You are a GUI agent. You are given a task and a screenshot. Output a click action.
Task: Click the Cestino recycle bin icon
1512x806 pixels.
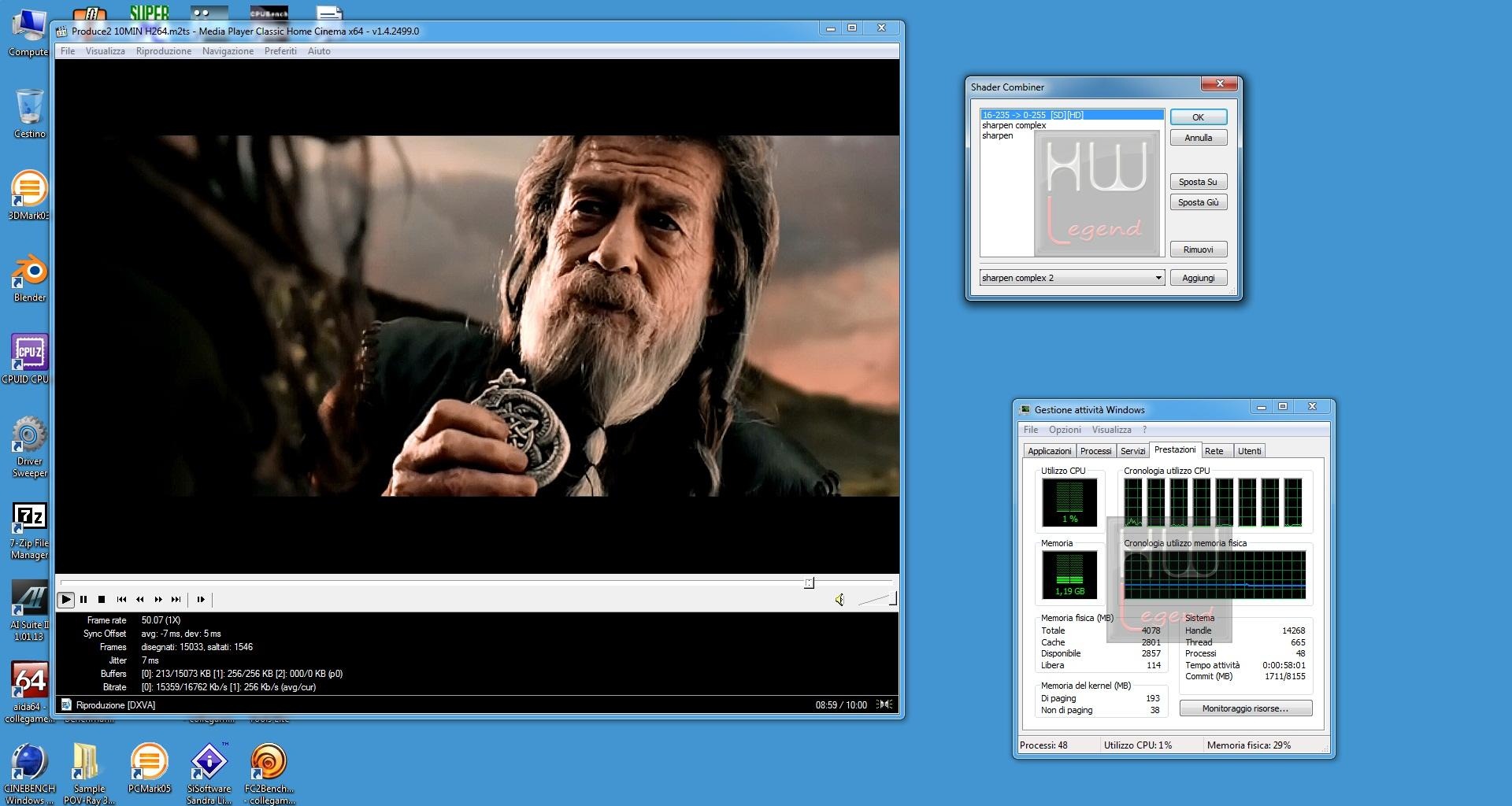[x=30, y=113]
